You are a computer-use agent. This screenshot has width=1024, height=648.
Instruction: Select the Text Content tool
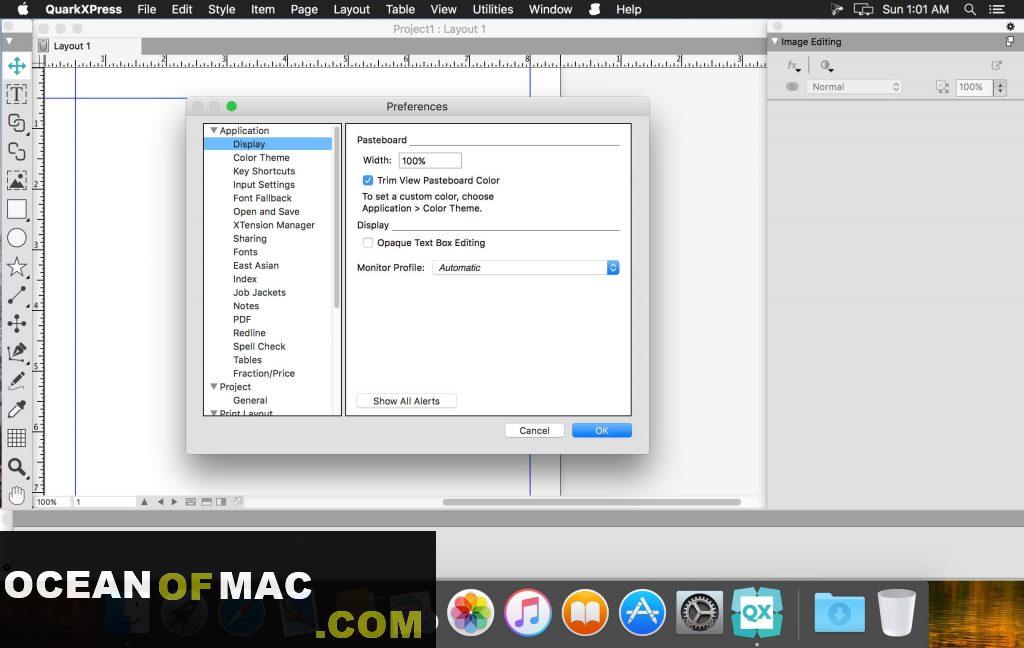coord(17,94)
